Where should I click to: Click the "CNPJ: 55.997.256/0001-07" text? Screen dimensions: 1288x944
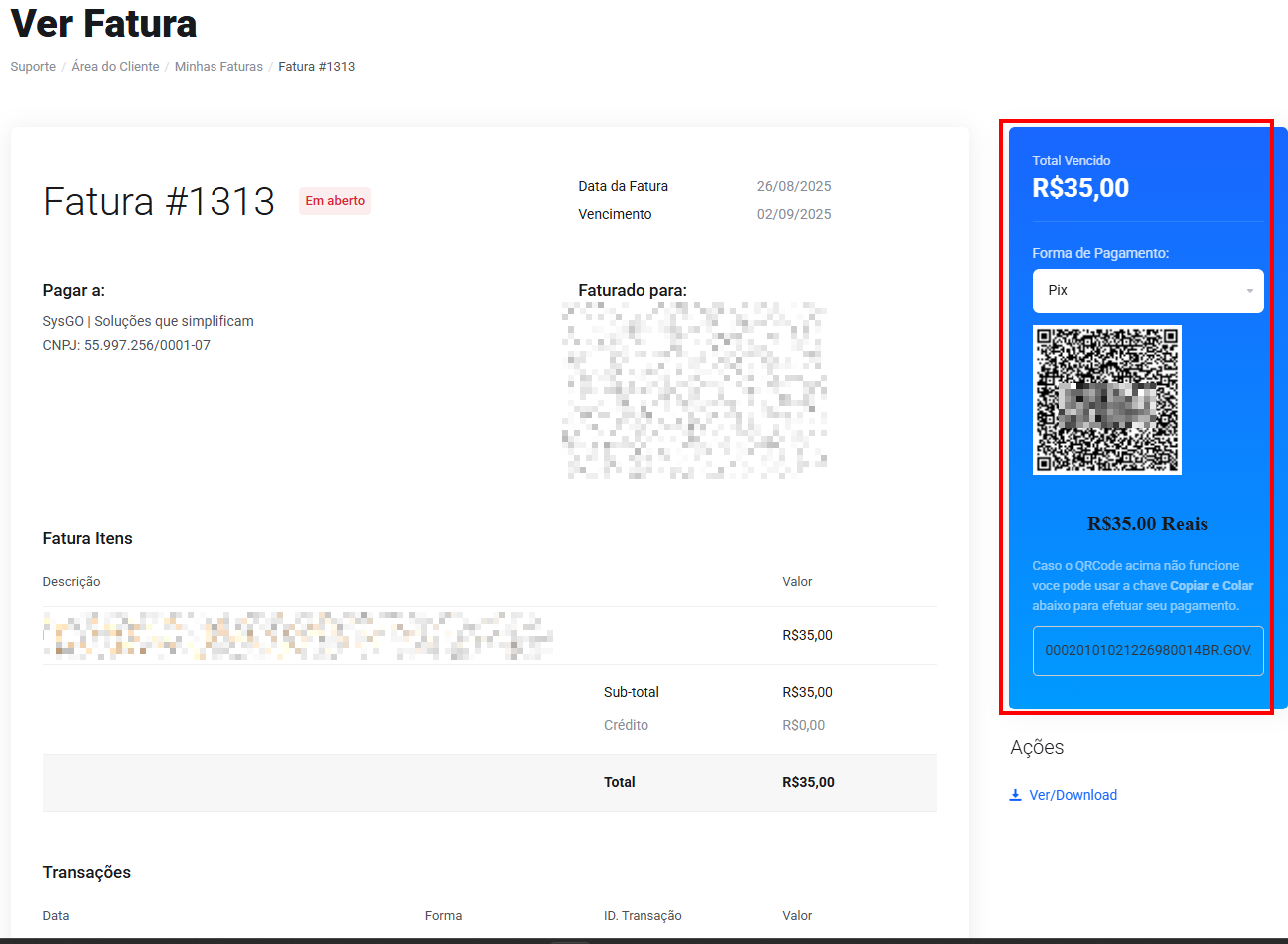click(x=127, y=345)
